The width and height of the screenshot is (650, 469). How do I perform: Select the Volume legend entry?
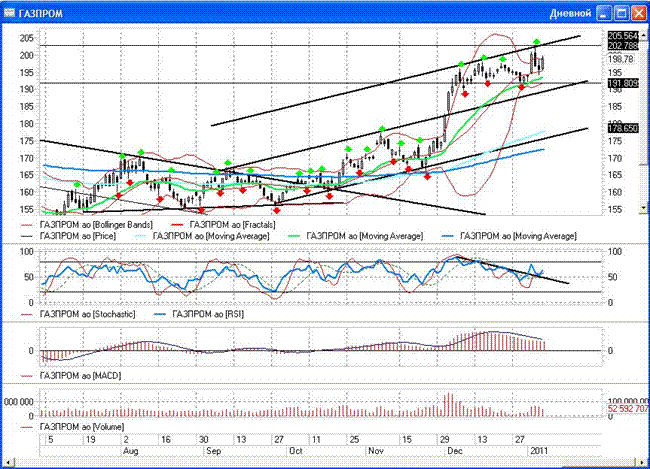pyautogui.click(x=73, y=427)
